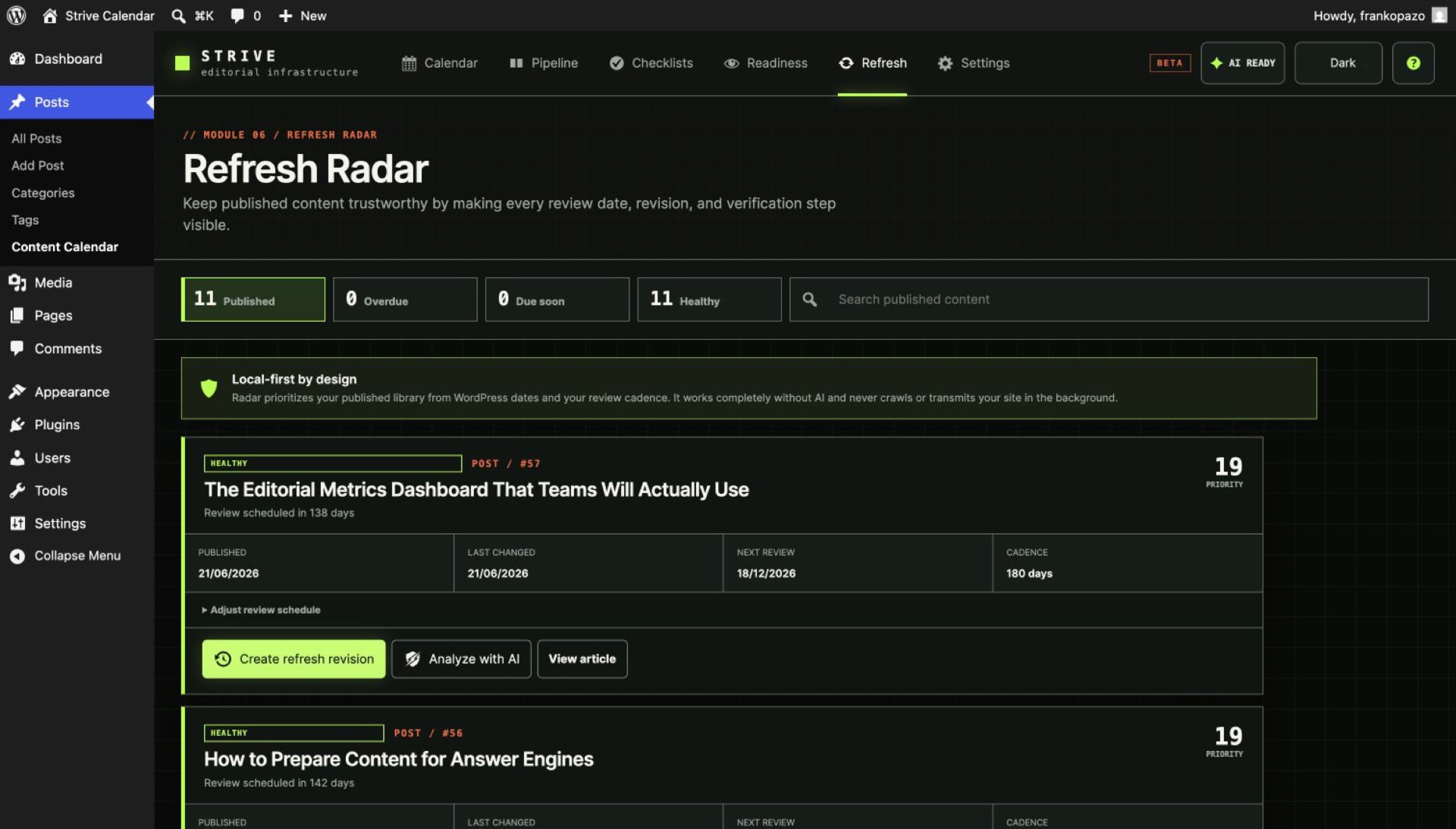The image size is (1456, 829).
Task: Click the calendar icon in Strive nav
Action: point(409,63)
